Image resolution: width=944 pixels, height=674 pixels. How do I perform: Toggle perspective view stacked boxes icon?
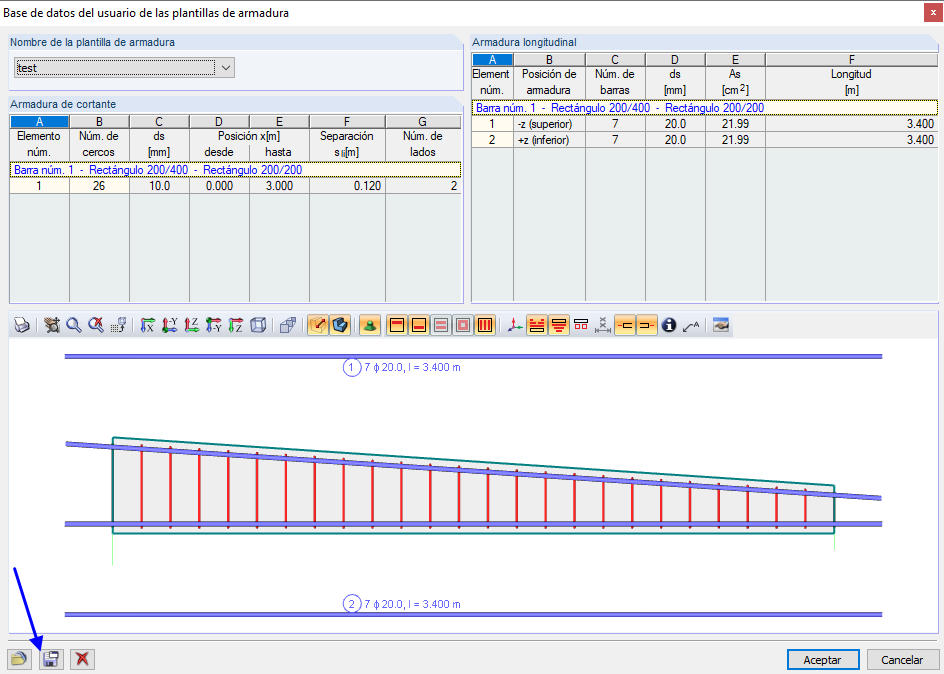[288, 326]
